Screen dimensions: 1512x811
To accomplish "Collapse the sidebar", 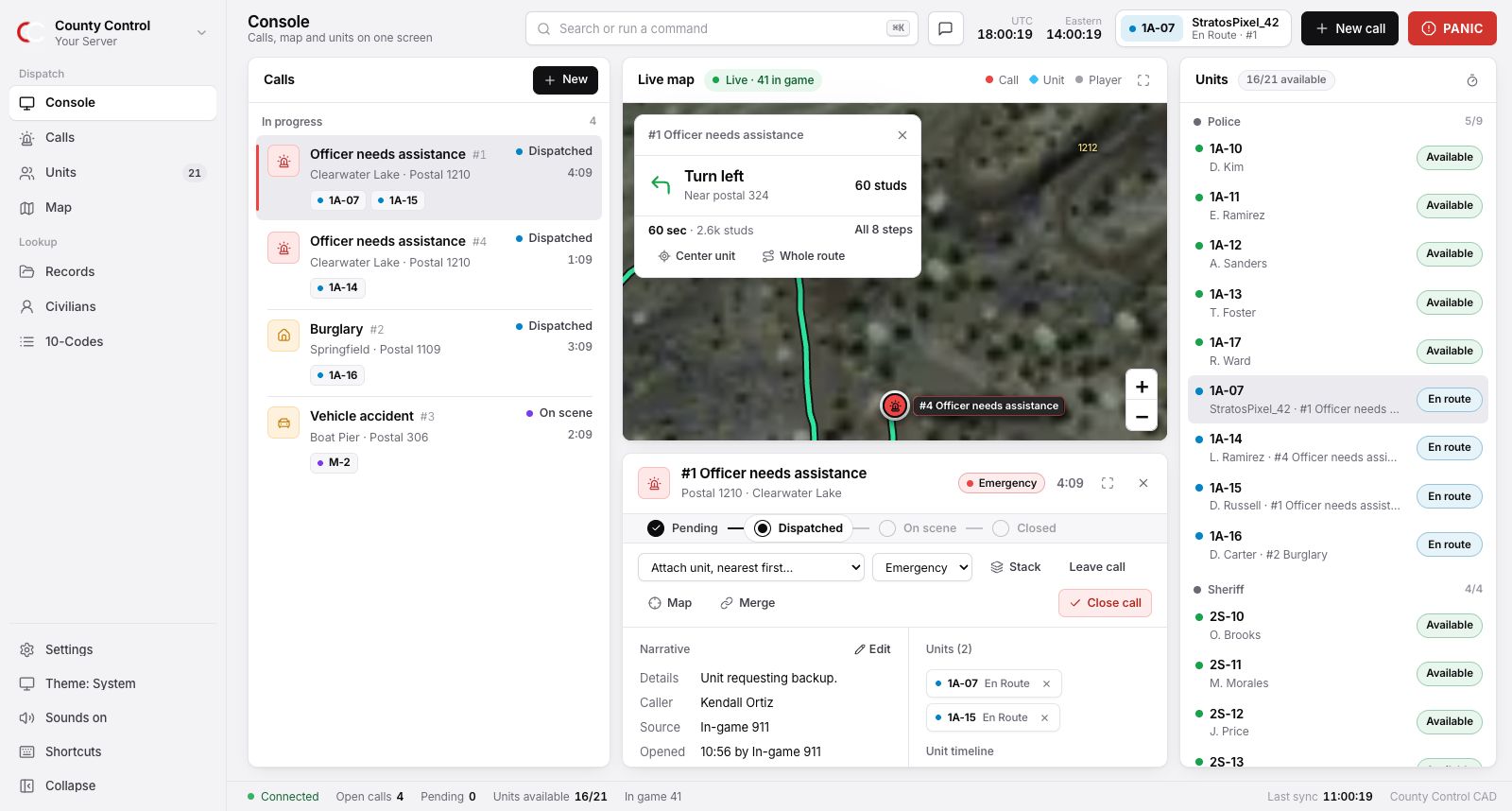I will 113,785.
